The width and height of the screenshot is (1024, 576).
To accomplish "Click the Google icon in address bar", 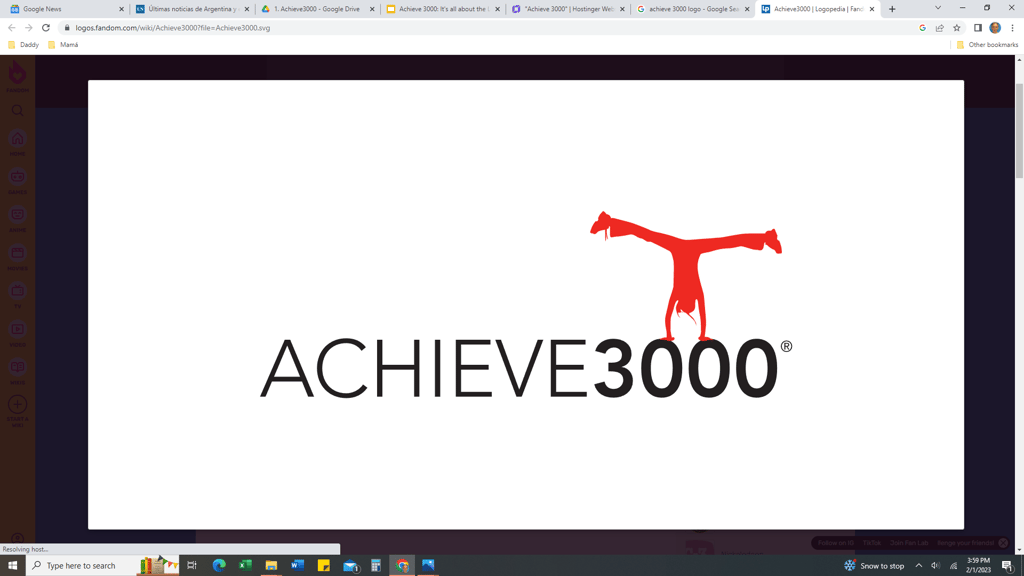I will tap(922, 27).
